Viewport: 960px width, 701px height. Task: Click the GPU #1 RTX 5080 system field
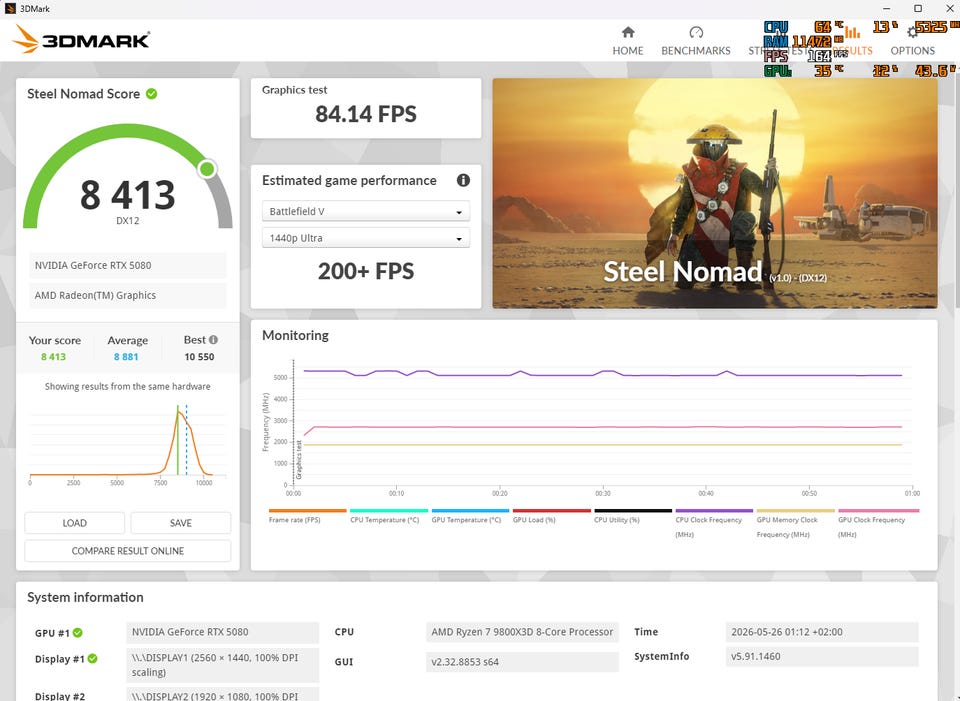point(222,632)
